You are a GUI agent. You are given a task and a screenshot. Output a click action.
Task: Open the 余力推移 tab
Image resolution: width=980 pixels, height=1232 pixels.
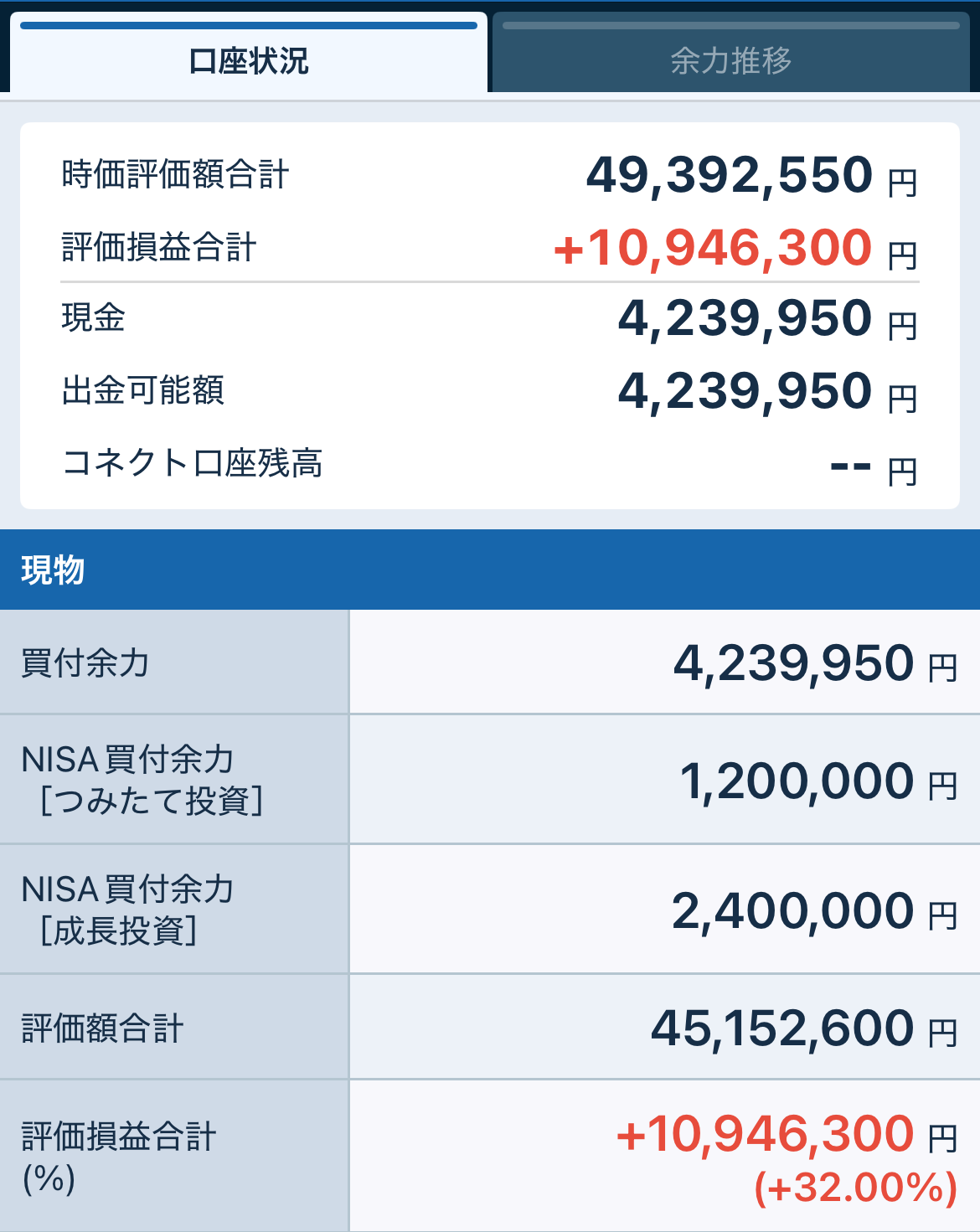pos(730,60)
